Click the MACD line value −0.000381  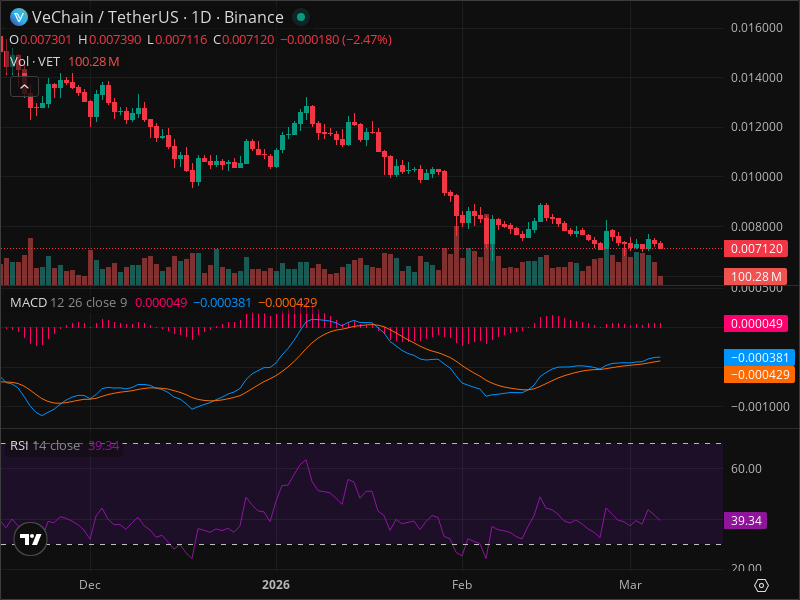coord(222,303)
